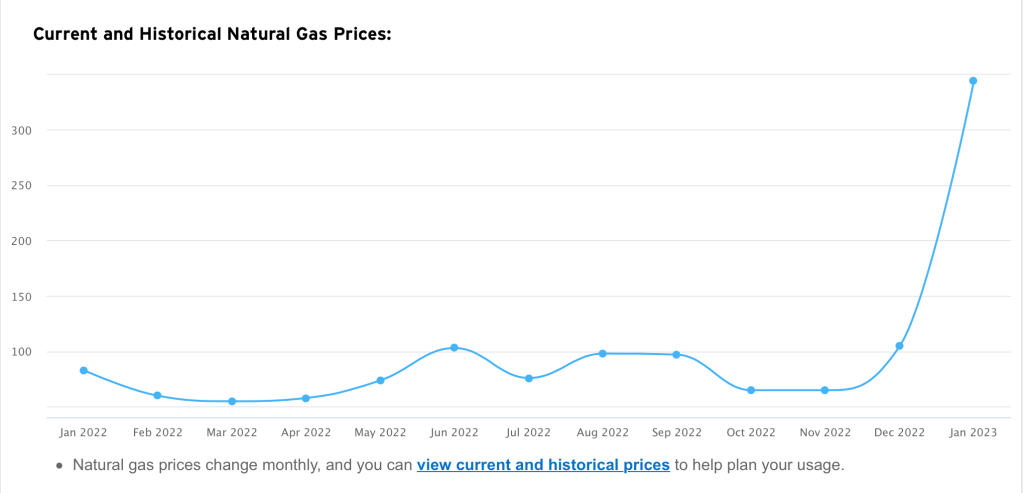Click the Dec 2022 x-axis label
Viewport: 1023px width, 493px height.
tap(899, 432)
